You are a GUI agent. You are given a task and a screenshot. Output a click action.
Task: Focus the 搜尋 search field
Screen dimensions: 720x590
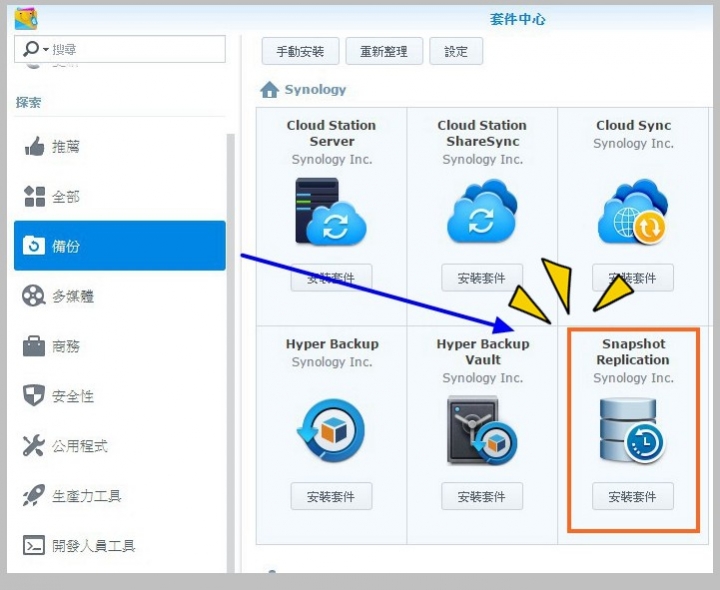[120, 49]
